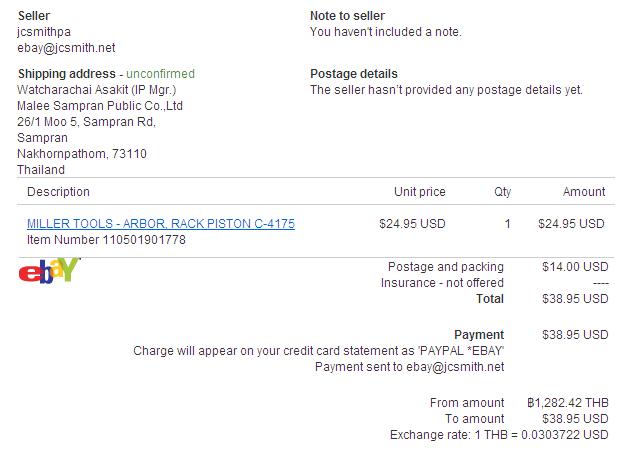Click the seller name jcsmithpa
Screen dimensions: 634x453
(44, 32)
